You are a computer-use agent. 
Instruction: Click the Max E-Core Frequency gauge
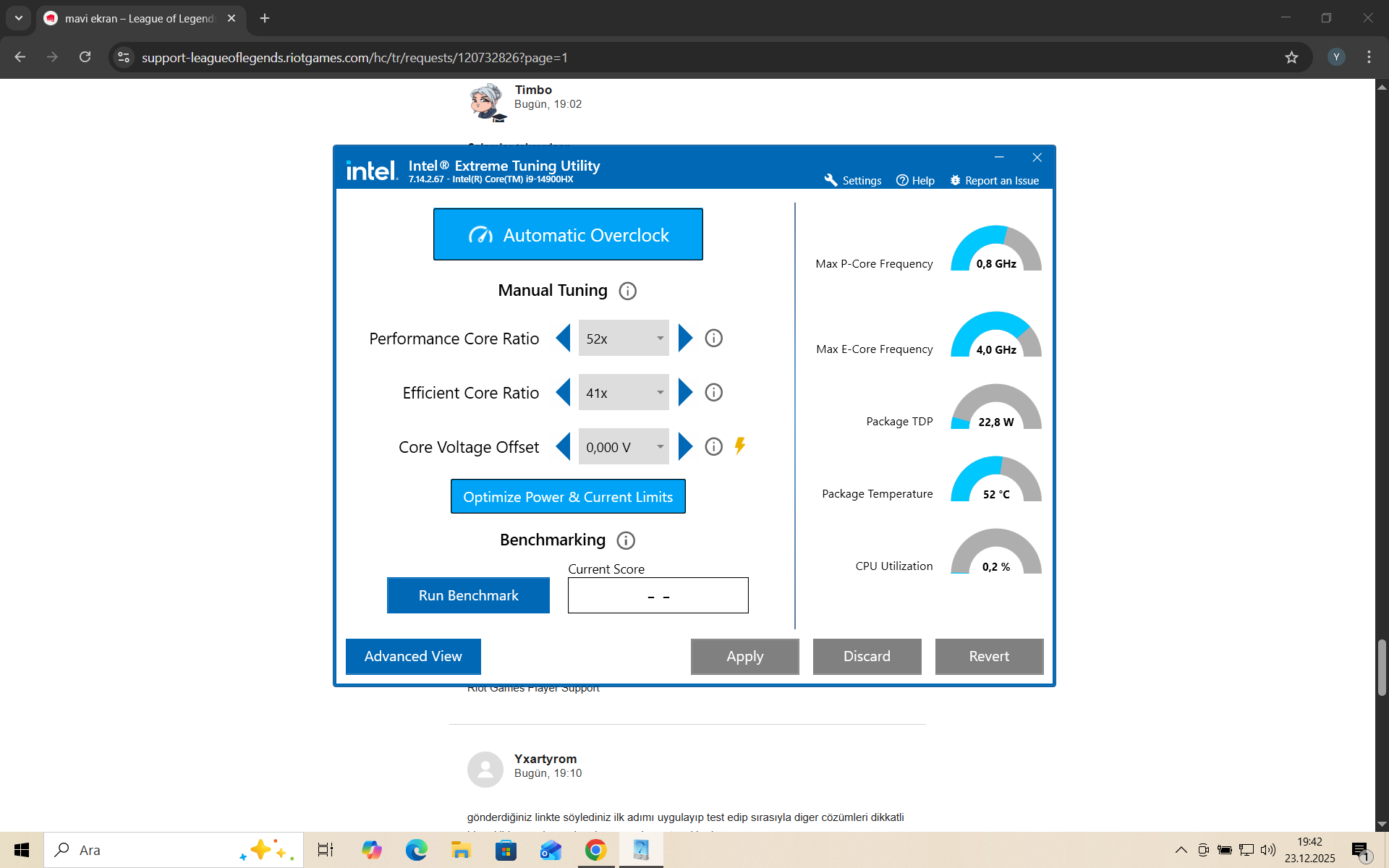tap(996, 334)
